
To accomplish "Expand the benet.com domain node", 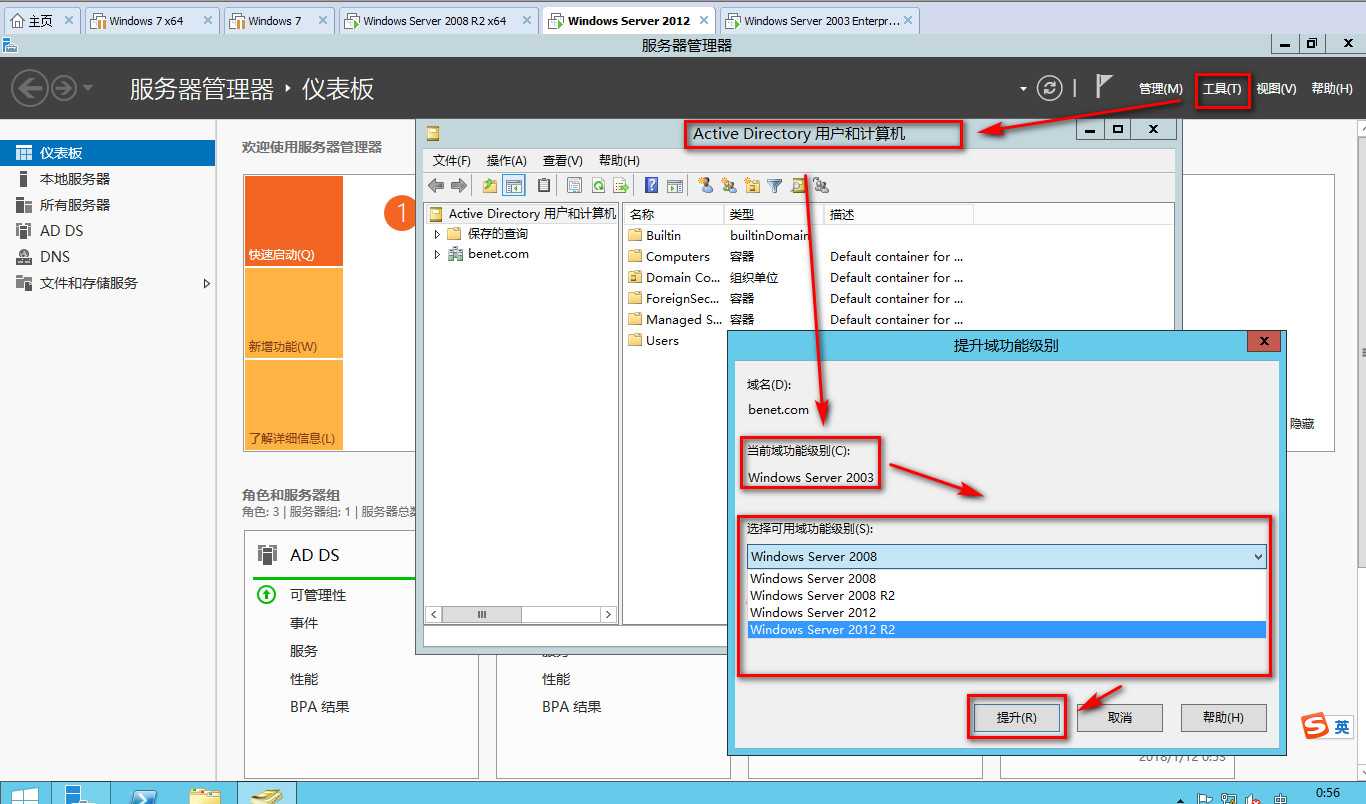I will pos(437,255).
